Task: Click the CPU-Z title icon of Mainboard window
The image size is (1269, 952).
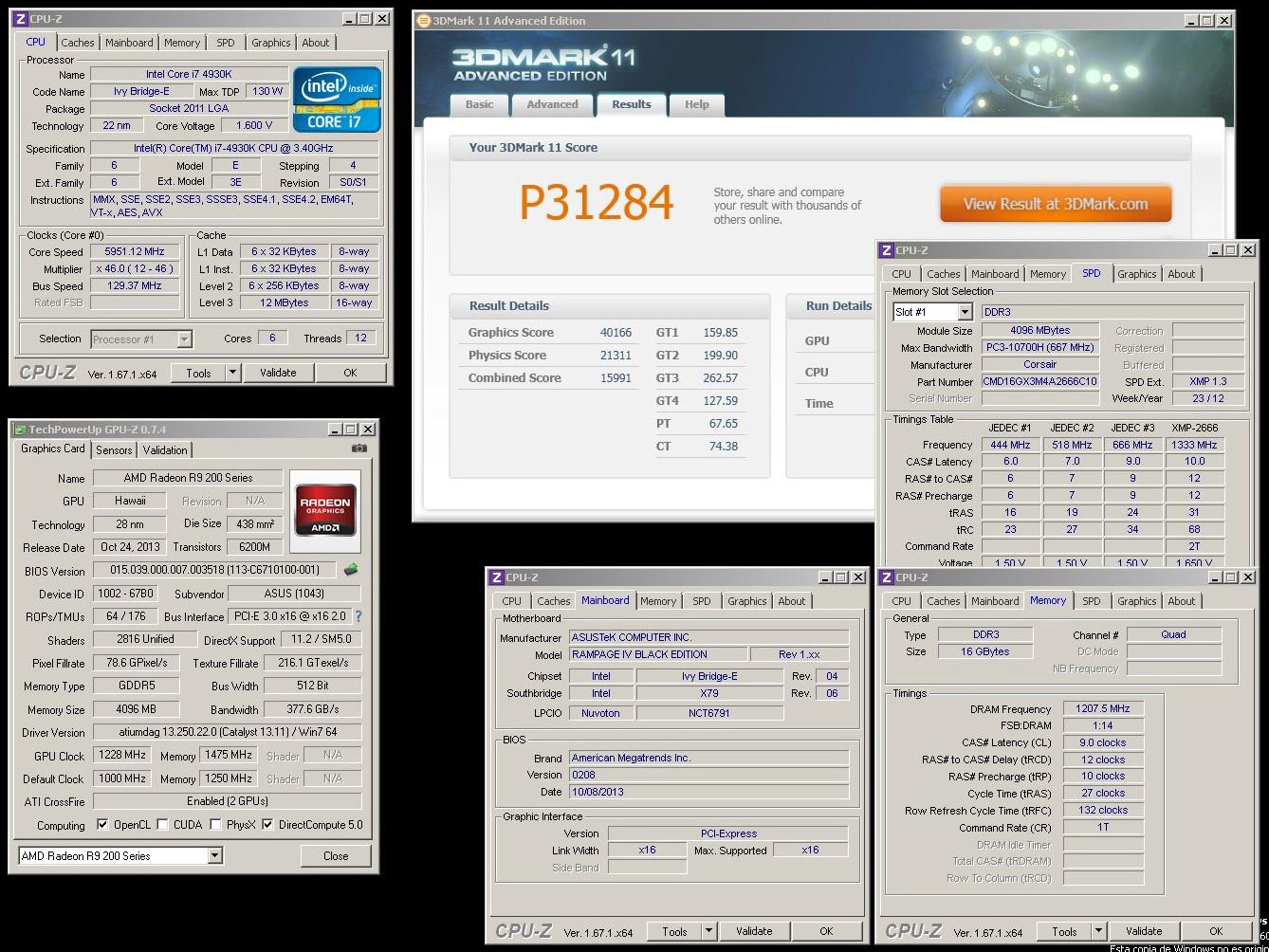Action: click(496, 577)
